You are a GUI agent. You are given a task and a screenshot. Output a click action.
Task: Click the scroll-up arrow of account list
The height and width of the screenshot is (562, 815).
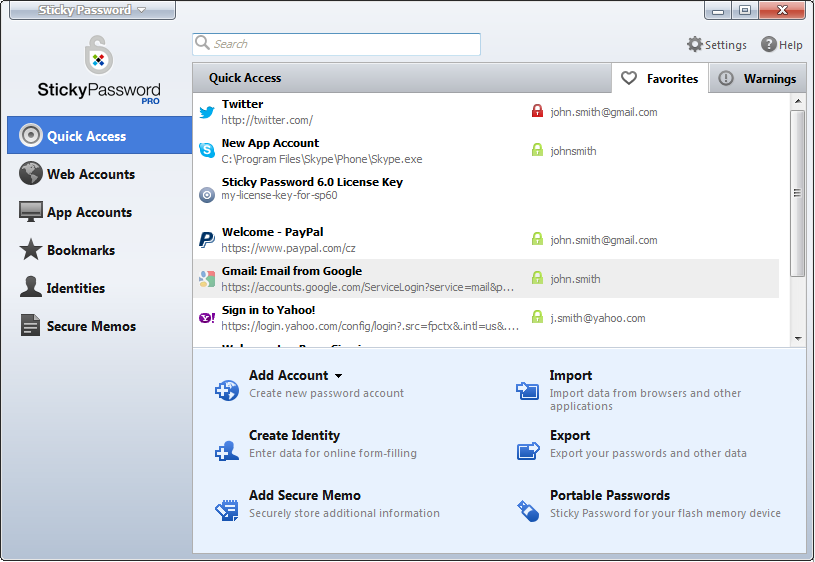[x=798, y=101]
